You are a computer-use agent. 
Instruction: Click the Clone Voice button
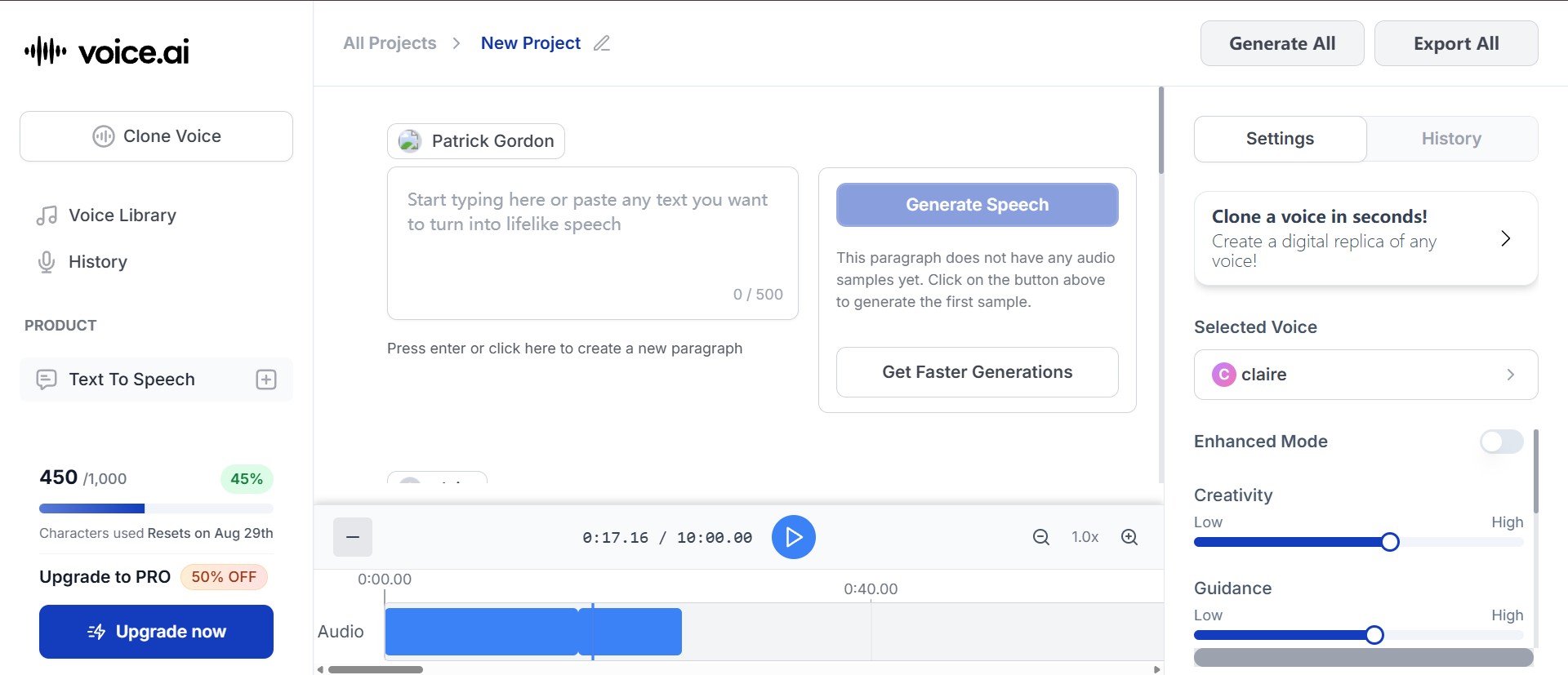tap(156, 136)
